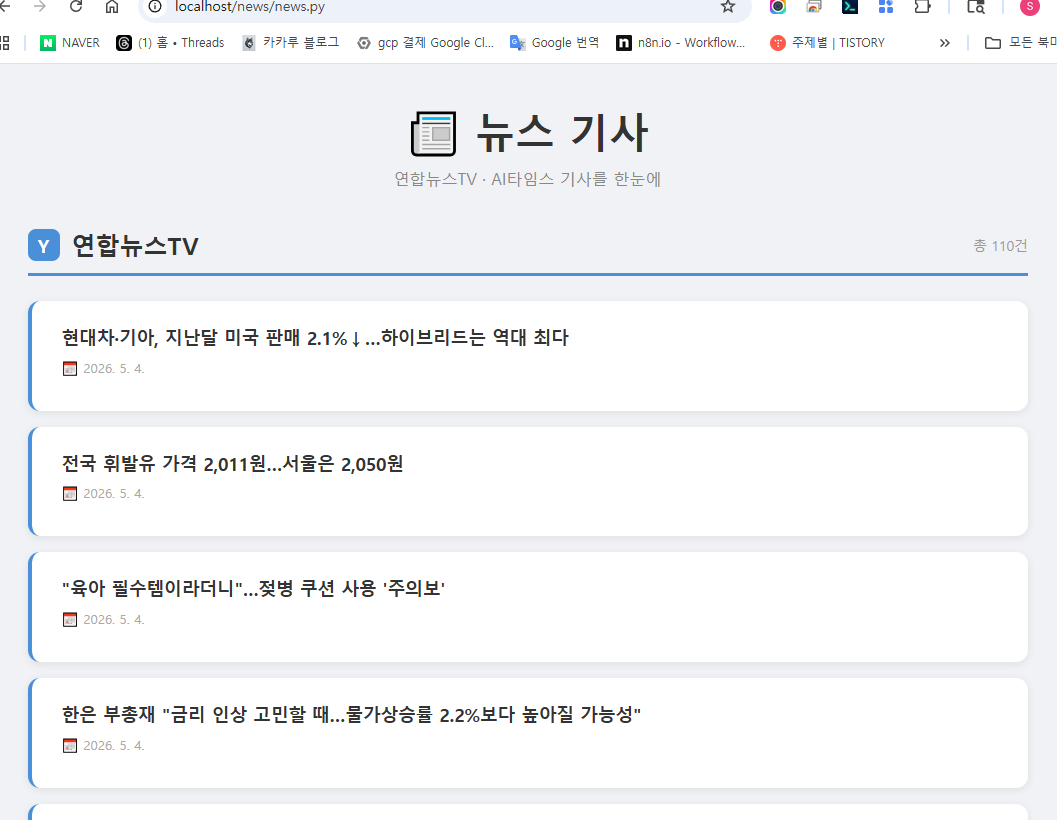Click calendar icon under 휘발유 article

pos(69,494)
